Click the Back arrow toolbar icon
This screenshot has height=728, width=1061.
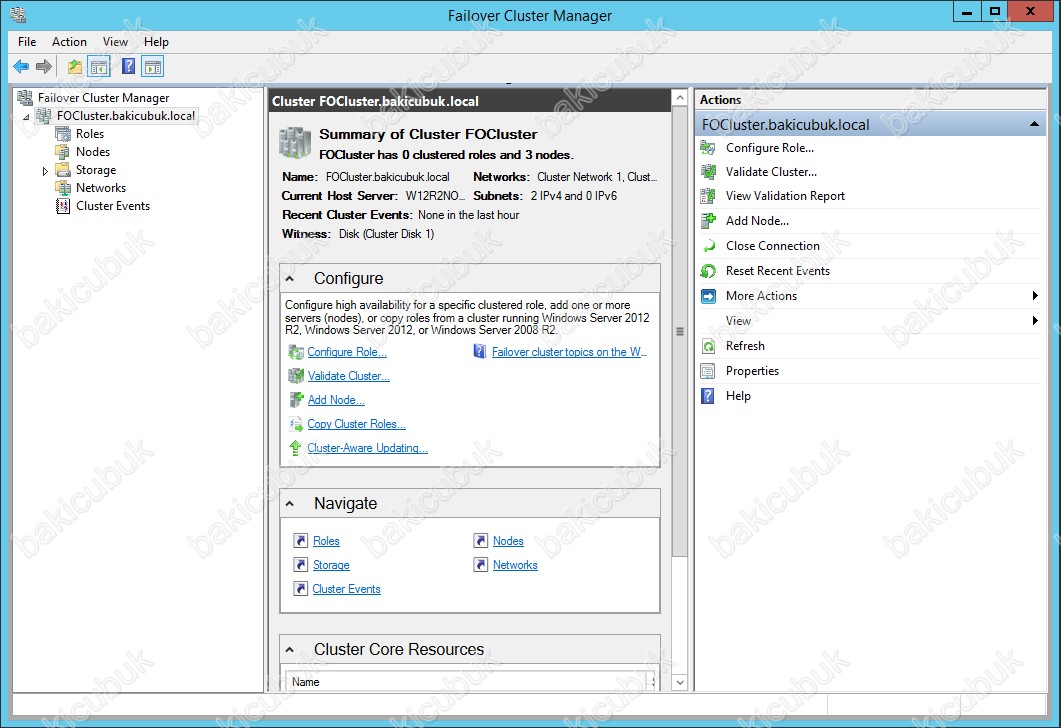21,66
